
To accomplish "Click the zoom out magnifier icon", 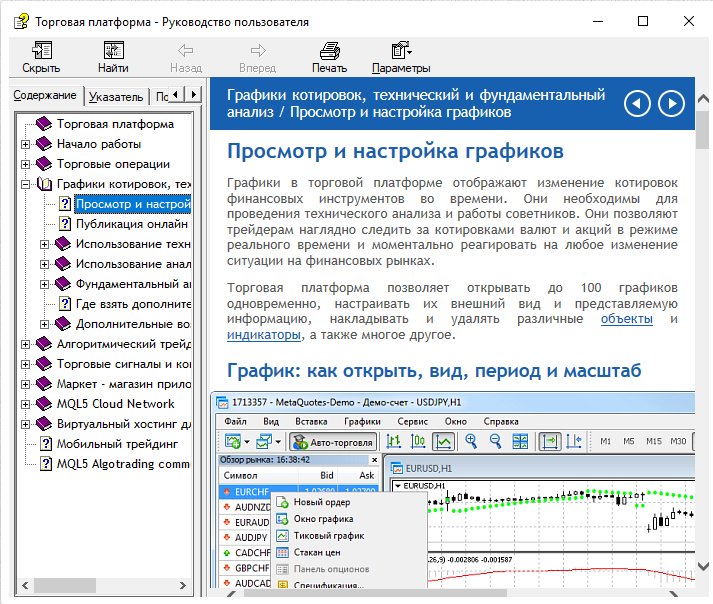I will 496,442.
